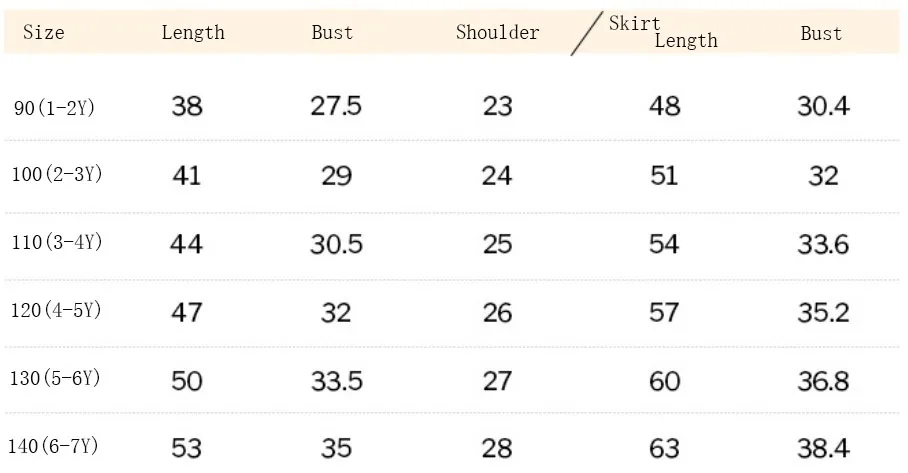Viewport: 908px width, 473px height.
Task: Select the 130(5-6Y) size label
Action: [55, 378]
